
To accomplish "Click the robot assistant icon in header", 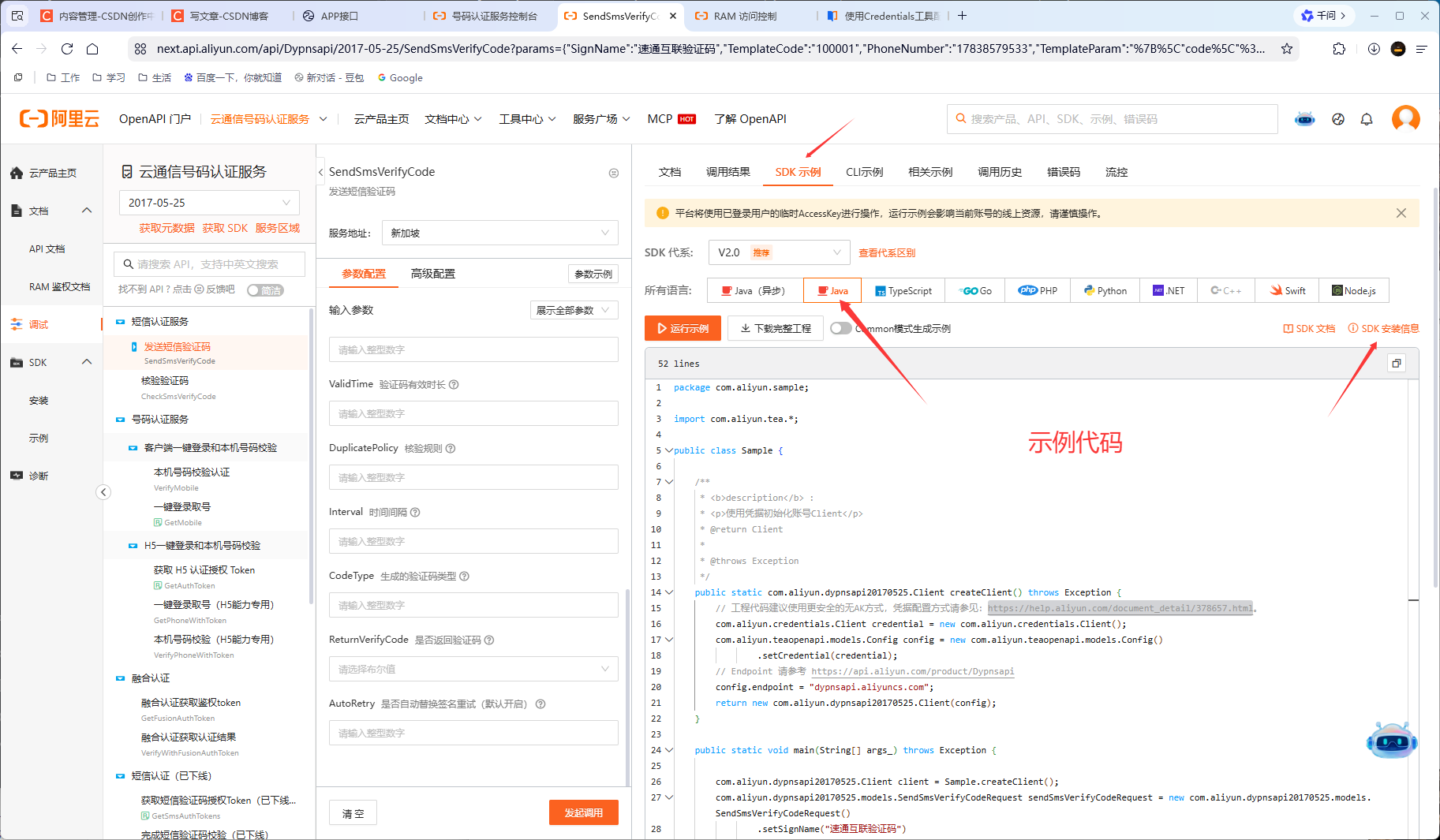I will pyautogui.click(x=1305, y=119).
